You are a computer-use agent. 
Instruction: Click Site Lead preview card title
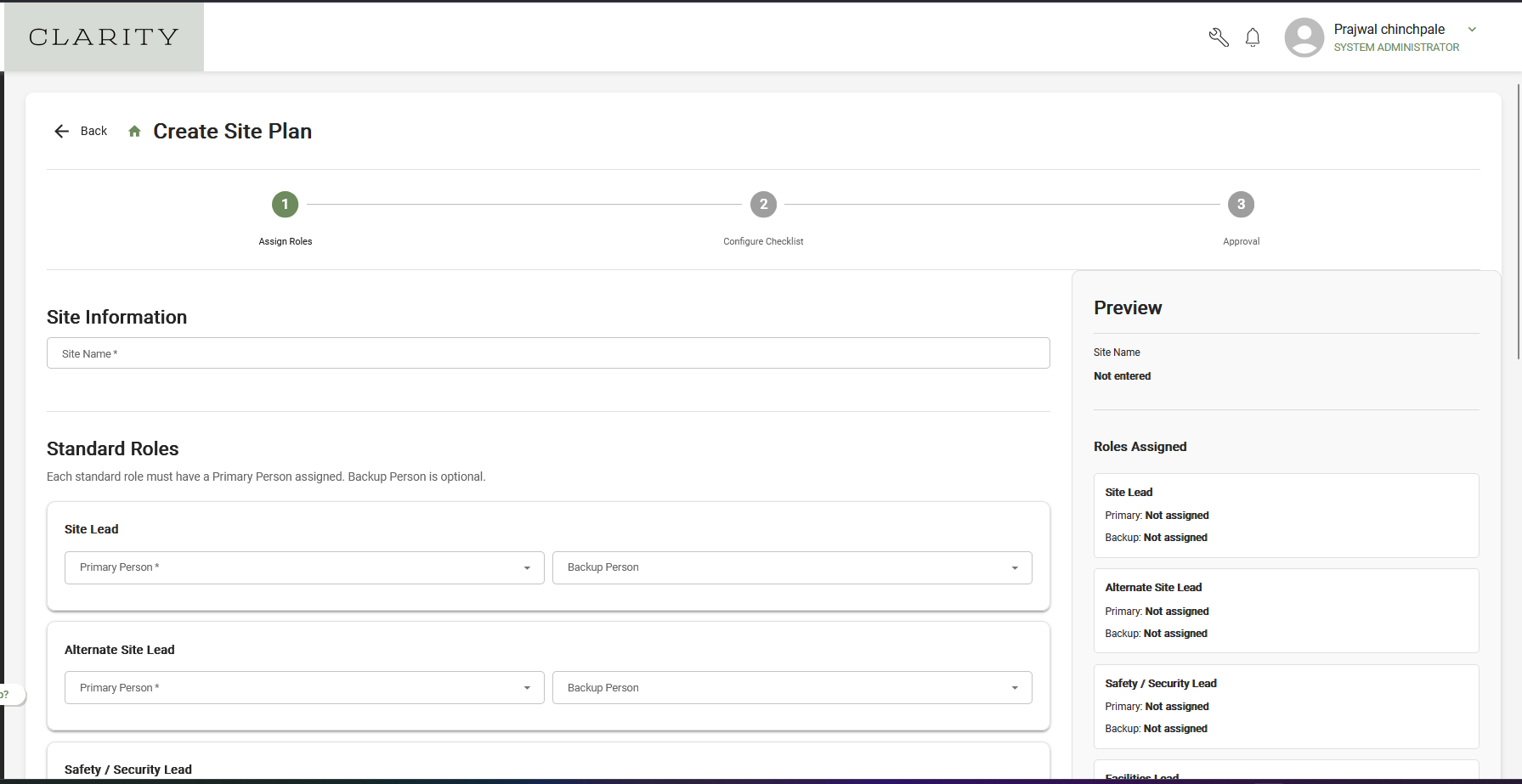[1129, 493]
